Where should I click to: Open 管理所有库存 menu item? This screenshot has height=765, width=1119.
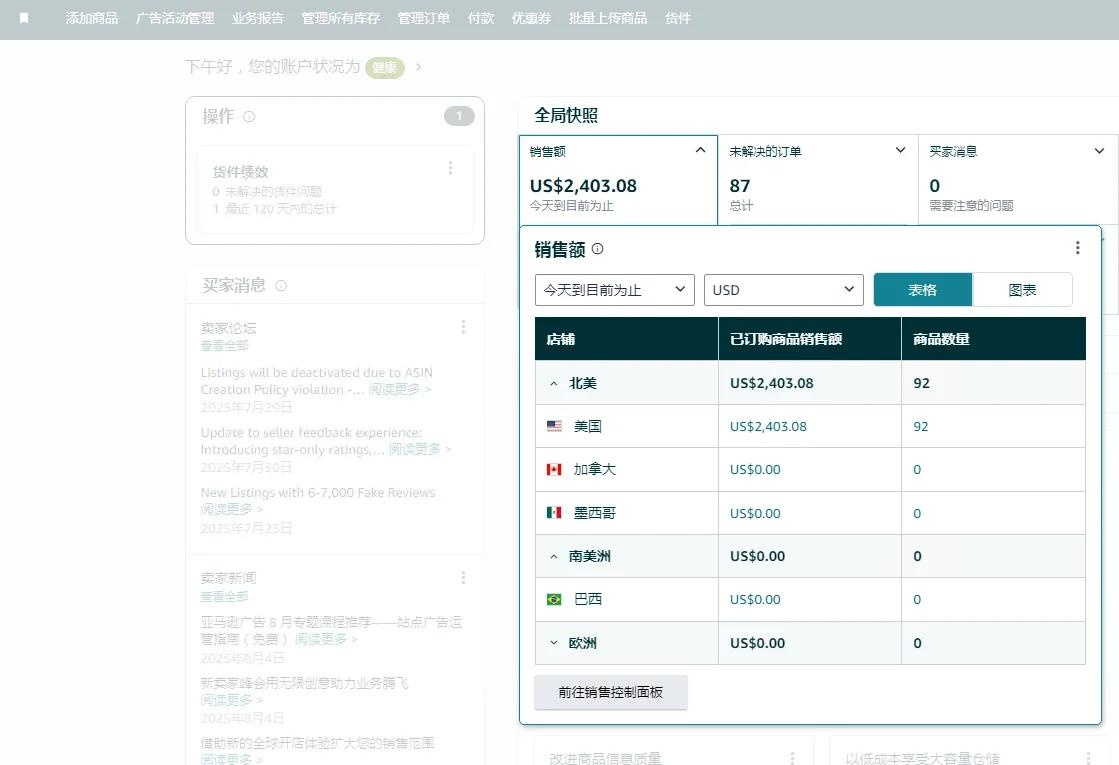point(340,19)
